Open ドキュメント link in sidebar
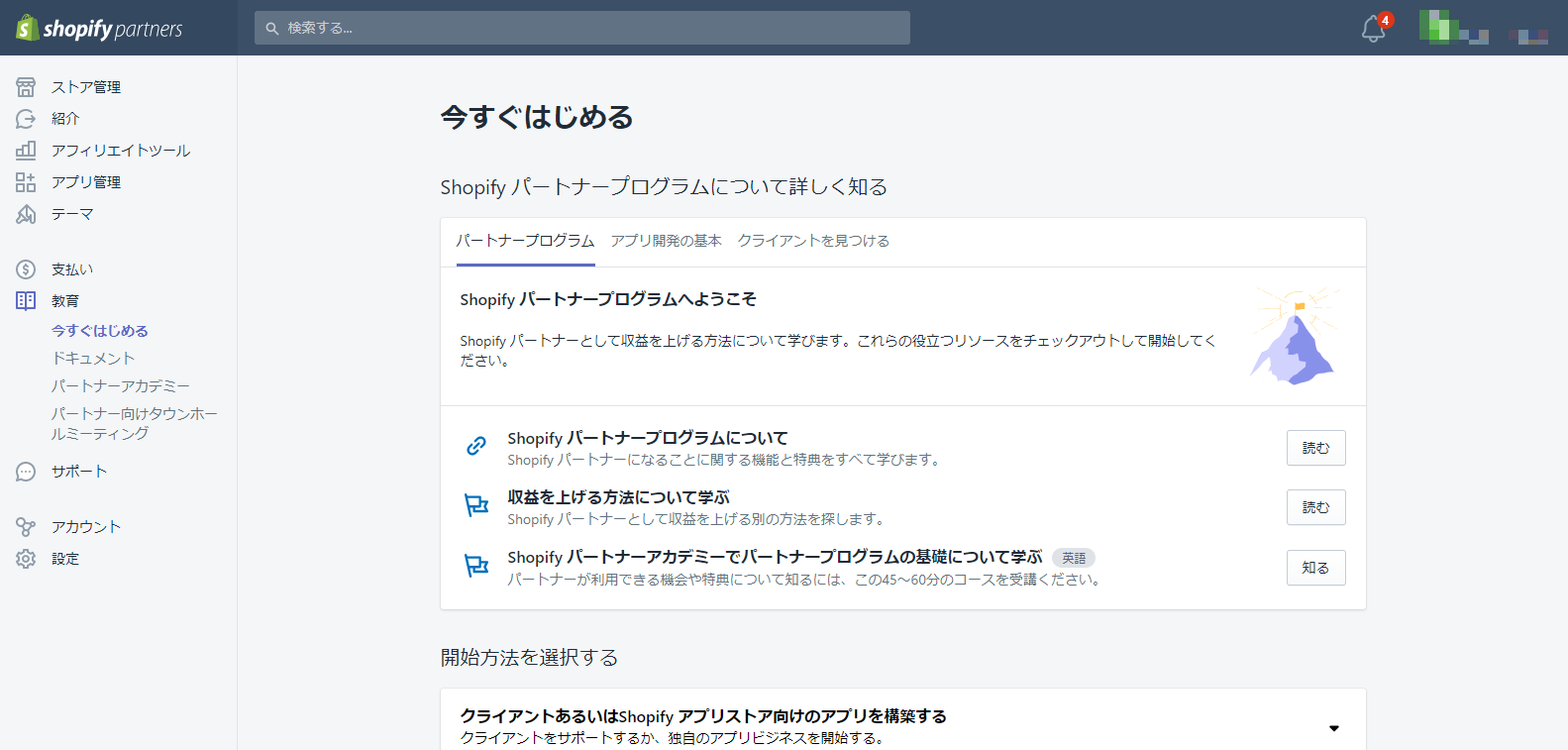The width and height of the screenshot is (1568, 750). [x=93, y=359]
